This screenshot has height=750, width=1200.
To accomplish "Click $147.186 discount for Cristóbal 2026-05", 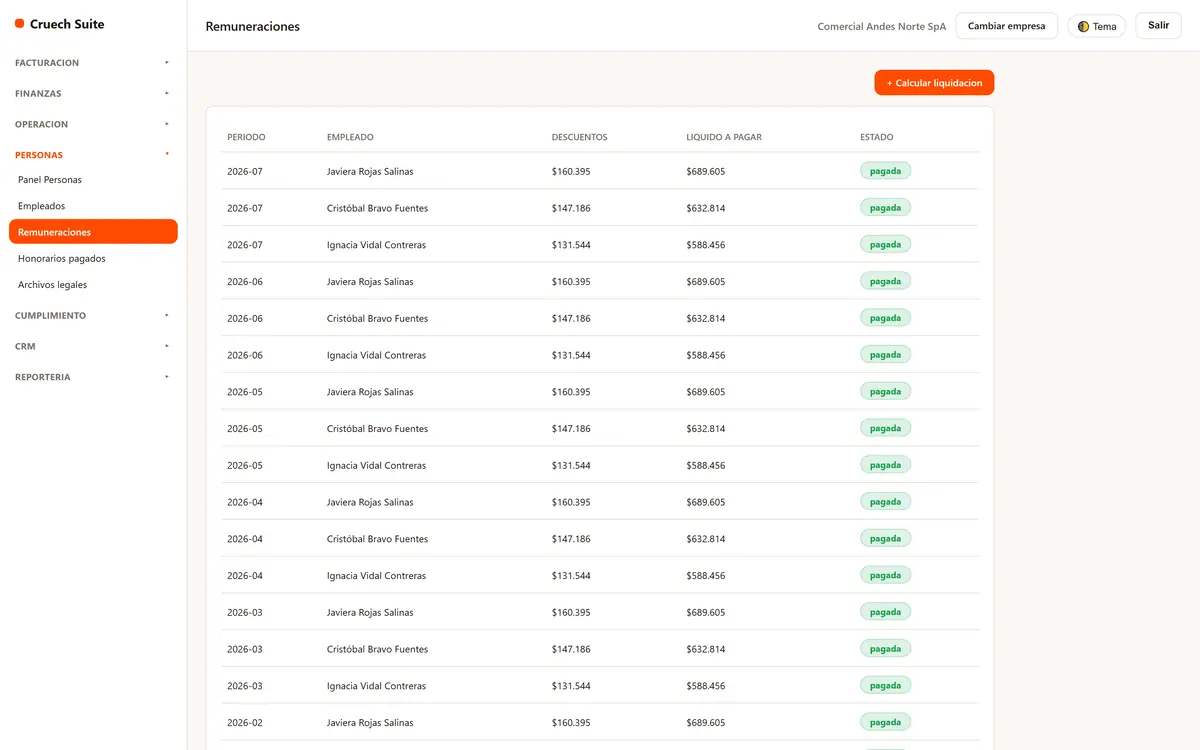I will pyautogui.click(x=571, y=429).
